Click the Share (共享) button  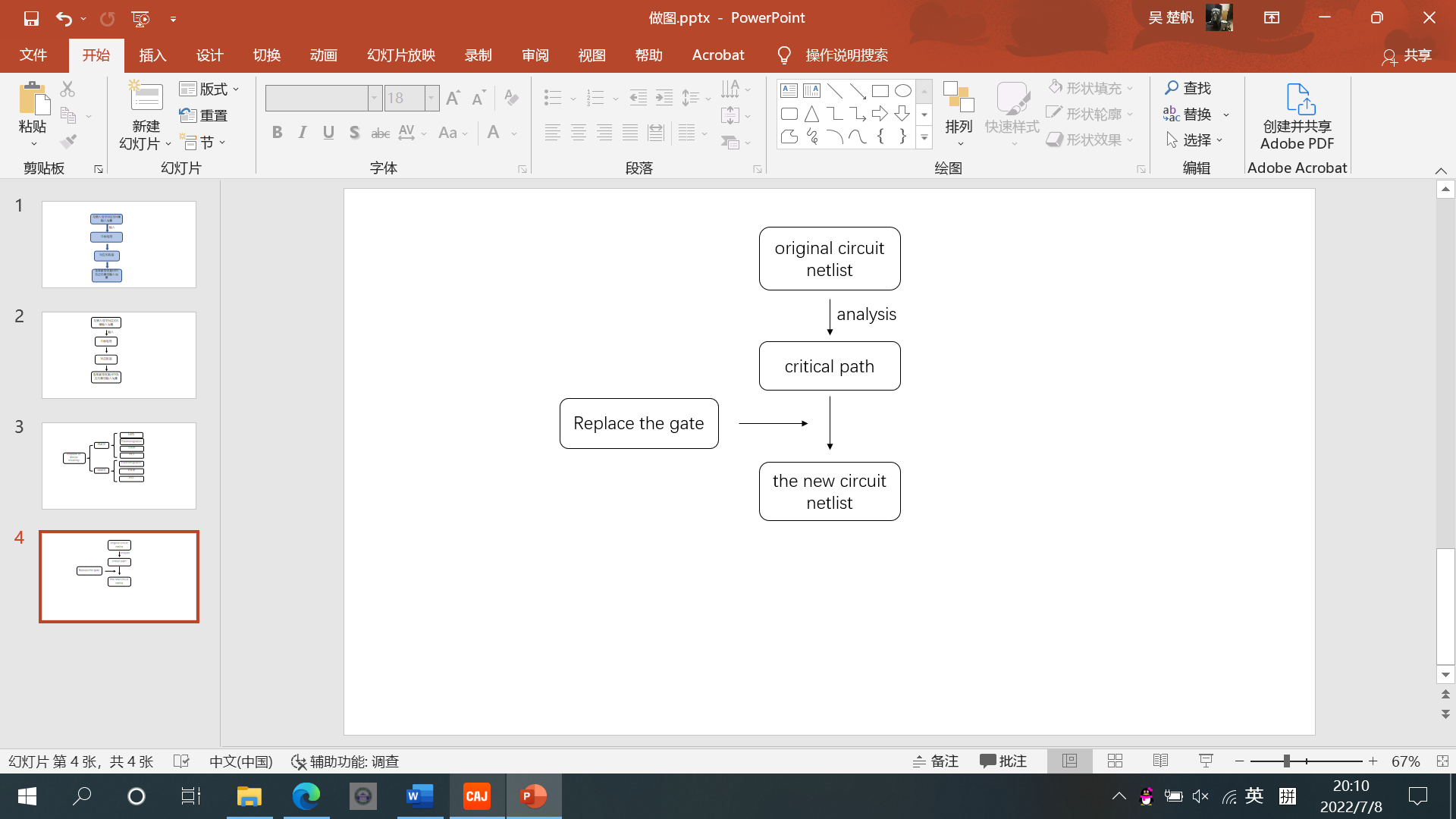pyautogui.click(x=1407, y=55)
